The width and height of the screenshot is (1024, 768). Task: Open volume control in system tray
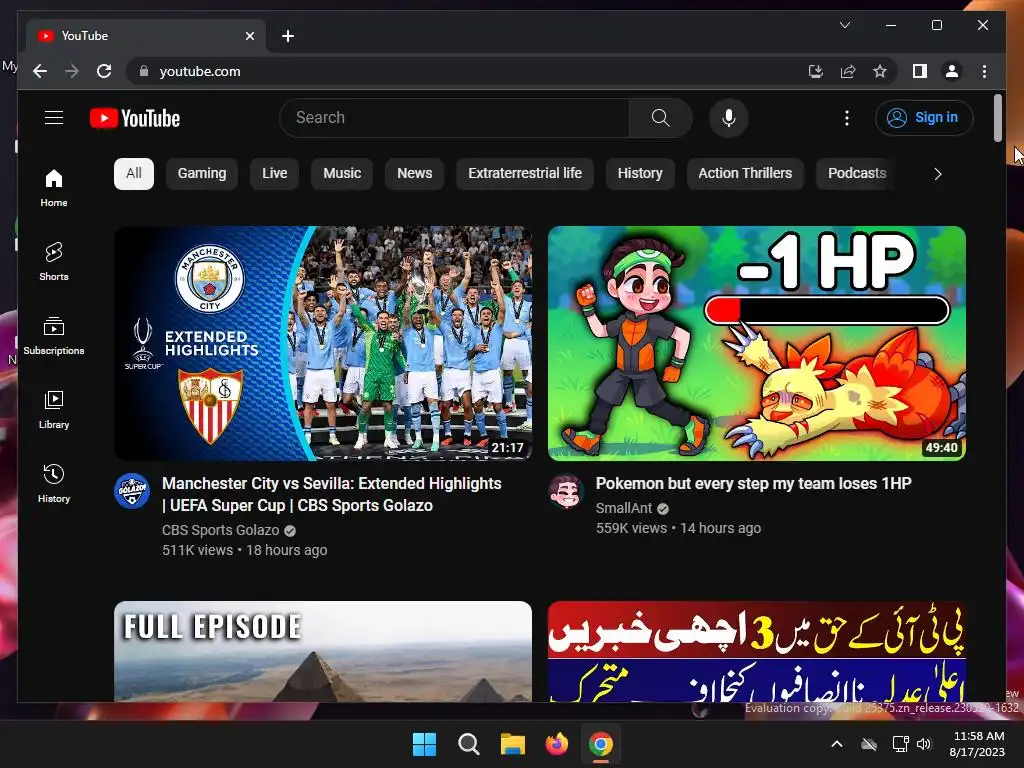pyautogui.click(x=923, y=744)
